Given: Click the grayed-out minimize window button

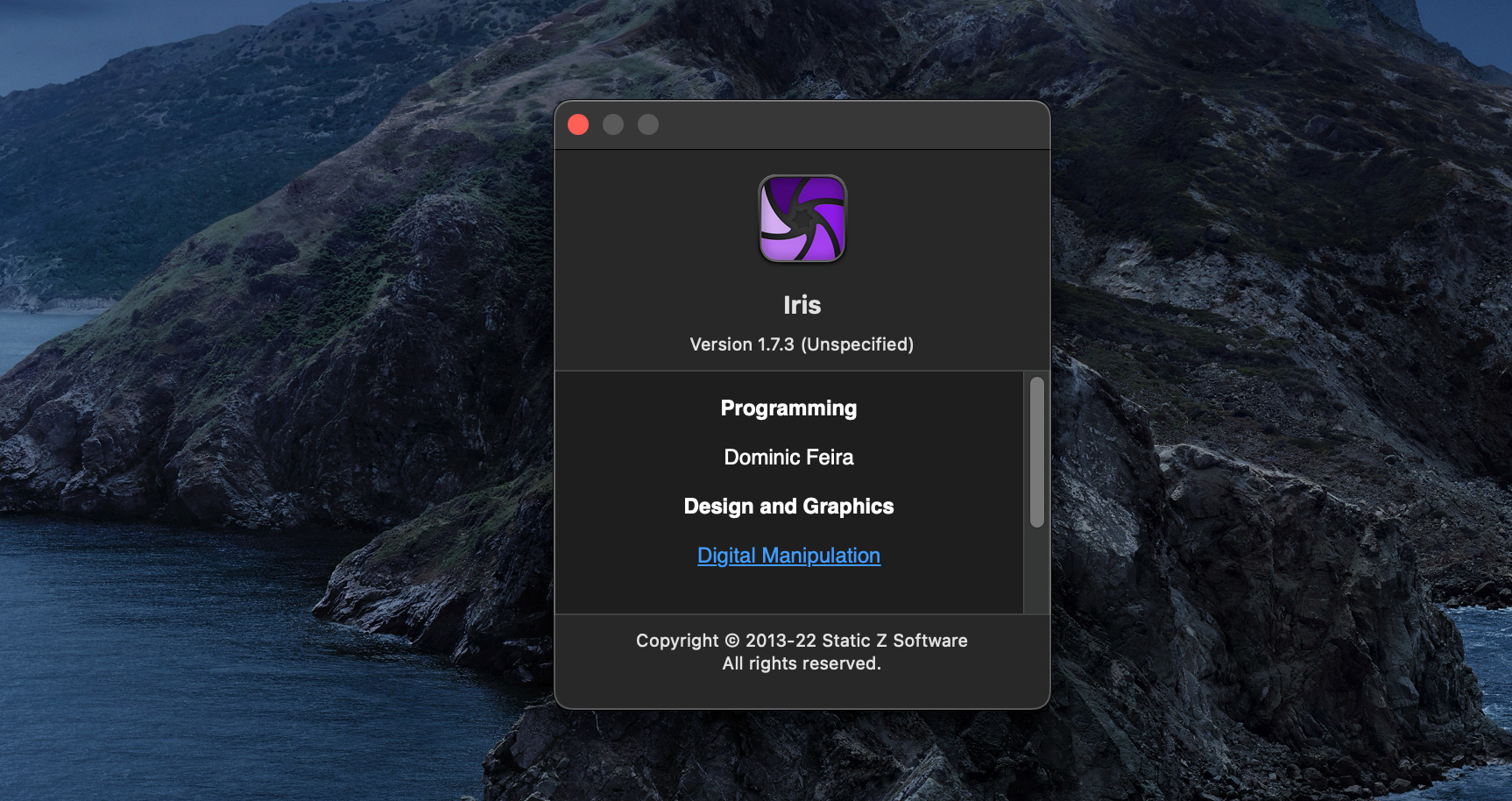Looking at the screenshot, I should pyautogui.click(x=613, y=124).
